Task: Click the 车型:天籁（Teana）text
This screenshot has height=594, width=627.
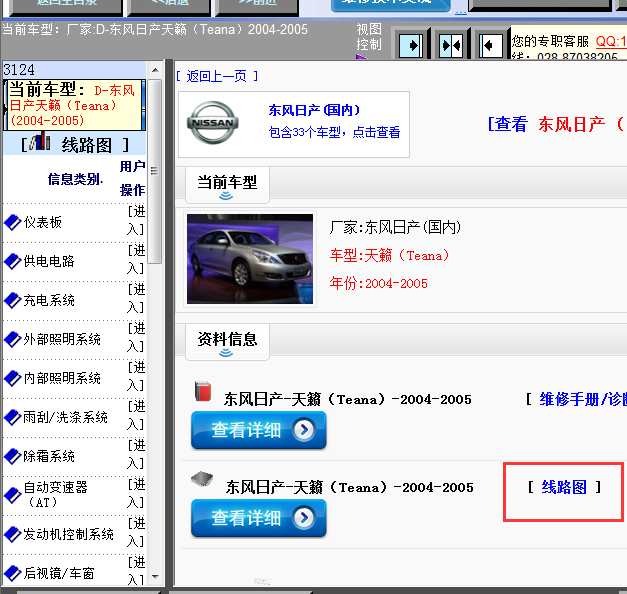Action: 389,255
